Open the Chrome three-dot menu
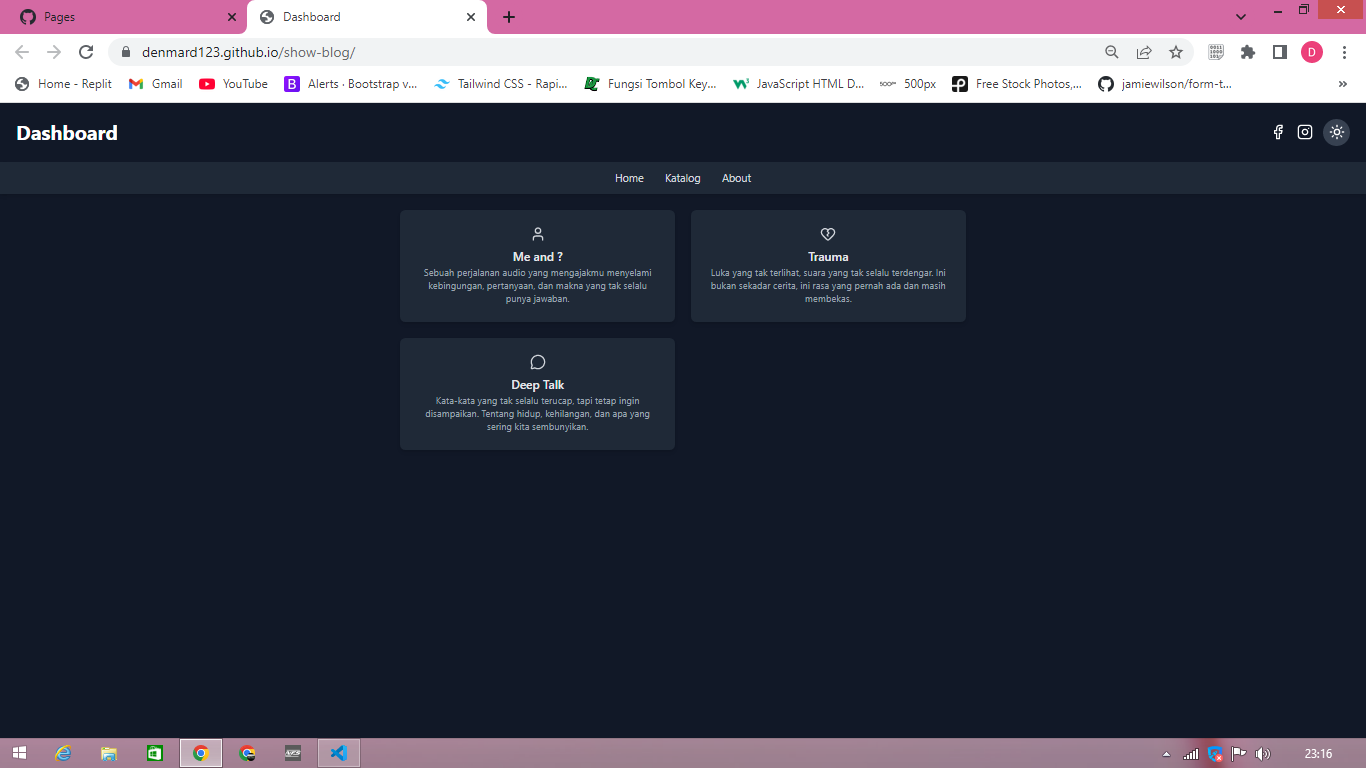 click(1344, 52)
